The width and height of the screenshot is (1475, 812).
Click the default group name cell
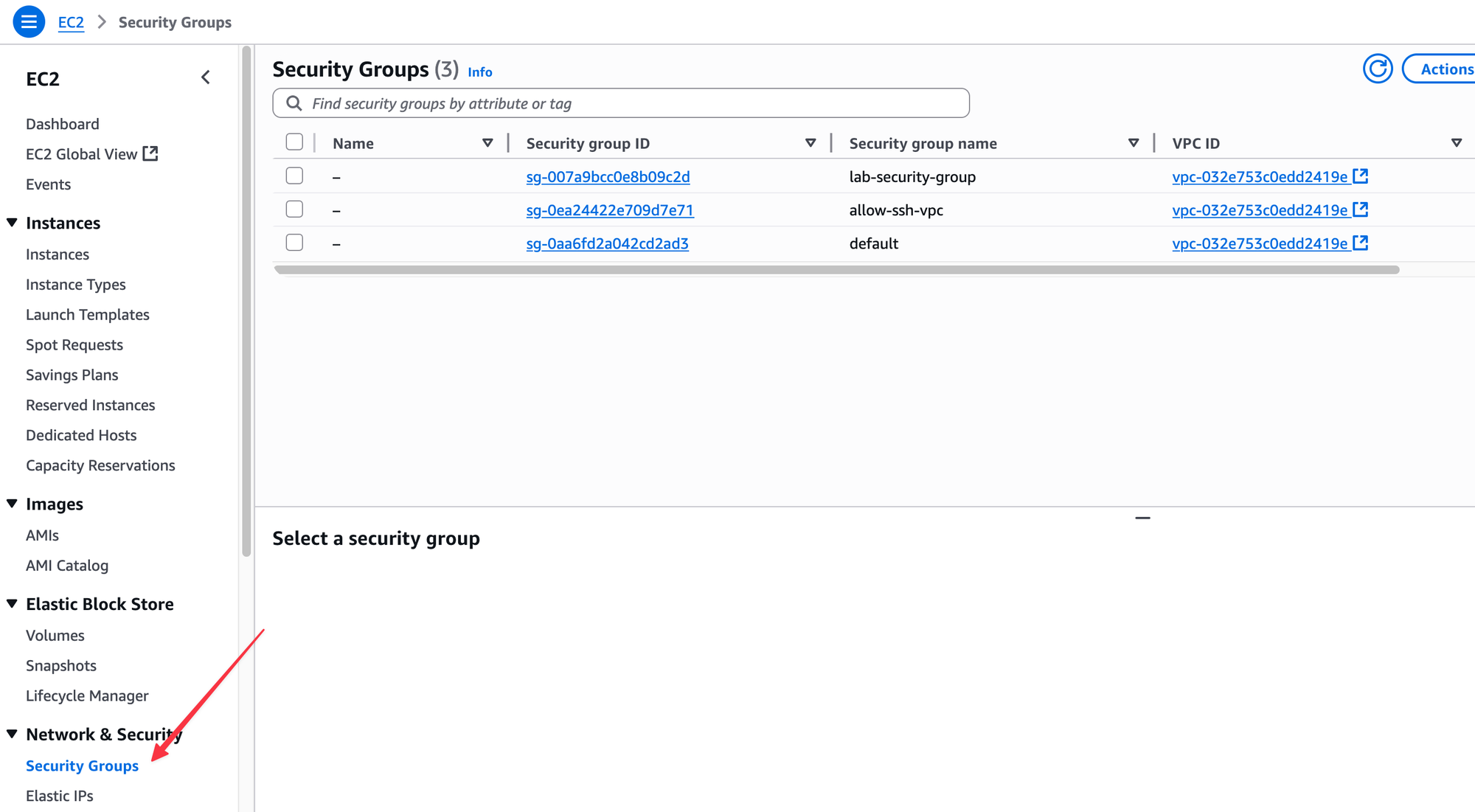click(x=874, y=243)
